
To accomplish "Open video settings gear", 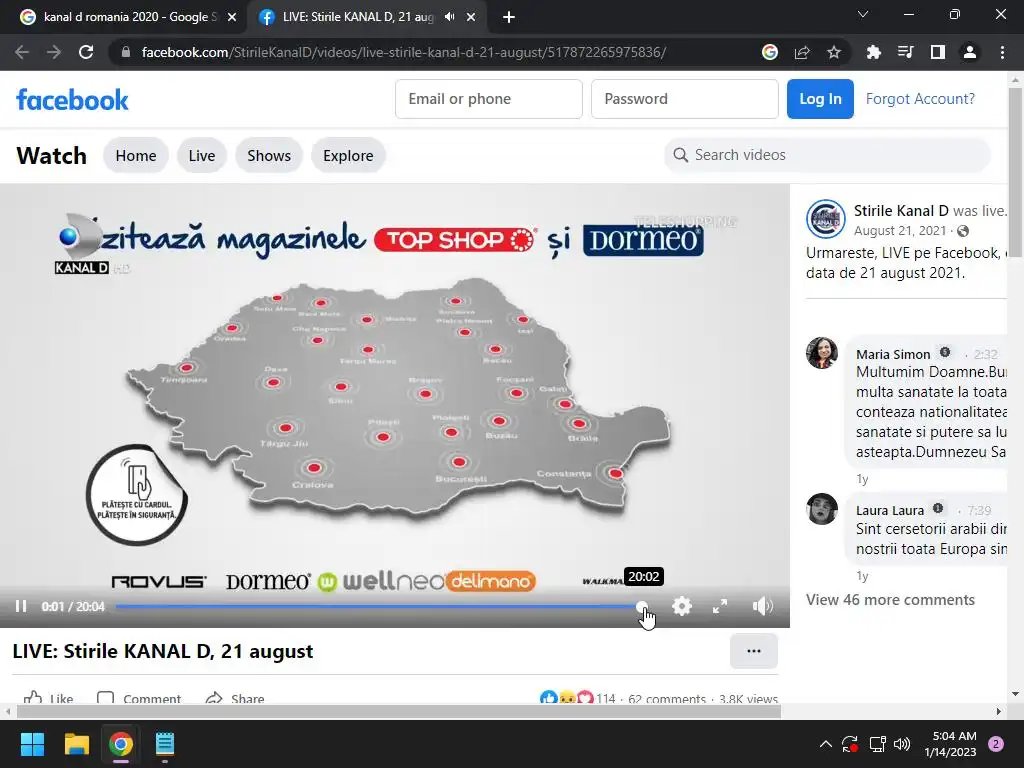I will (x=682, y=606).
